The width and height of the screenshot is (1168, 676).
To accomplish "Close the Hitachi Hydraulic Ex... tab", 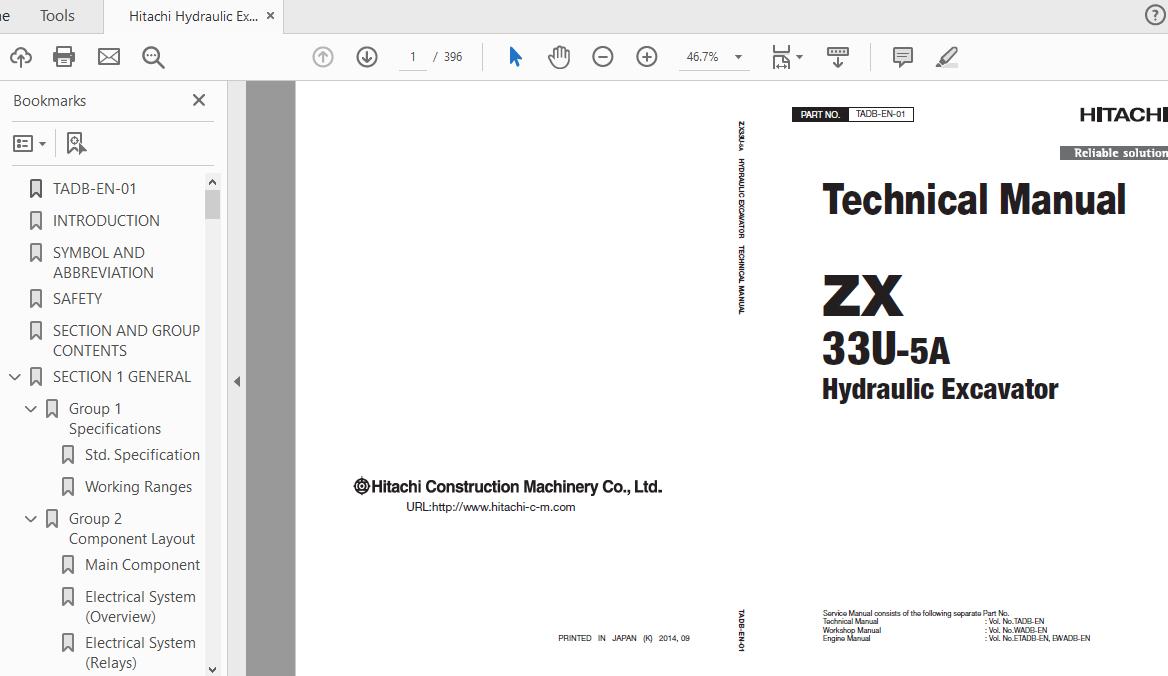I will click(x=270, y=16).
